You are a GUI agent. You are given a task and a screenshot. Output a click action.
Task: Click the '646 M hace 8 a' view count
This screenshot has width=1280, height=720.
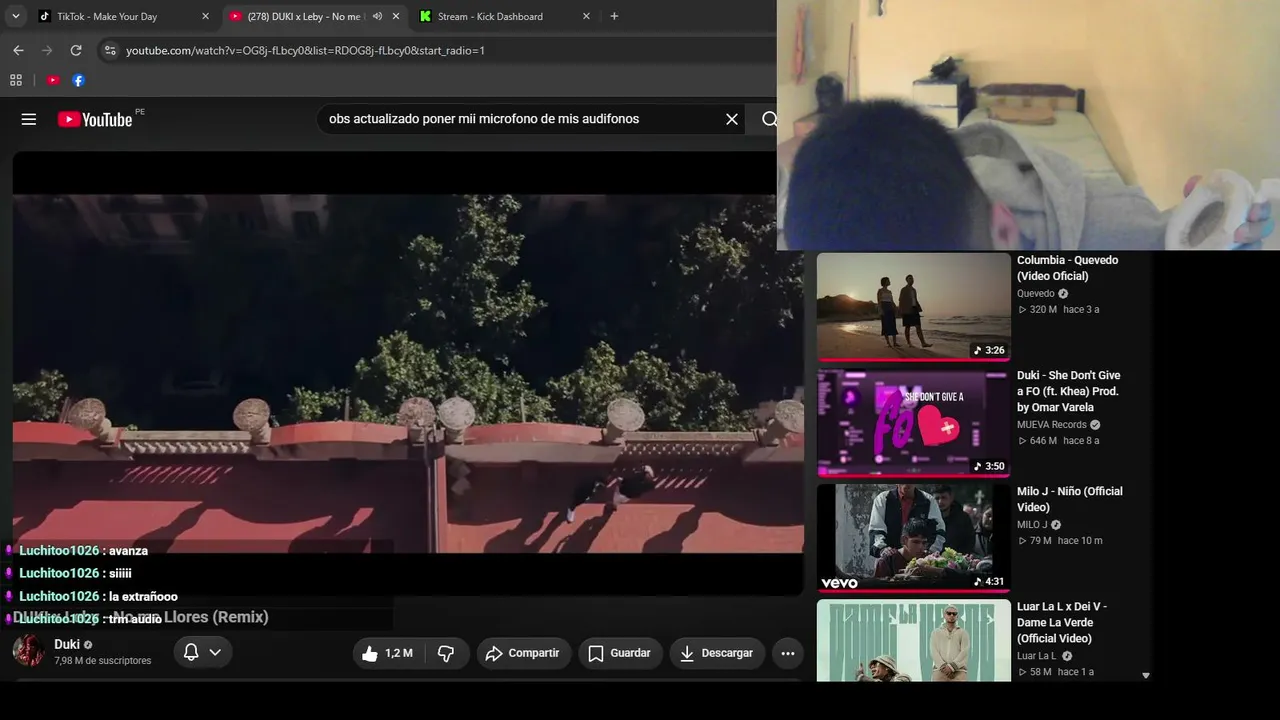pyautogui.click(x=1059, y=441)
